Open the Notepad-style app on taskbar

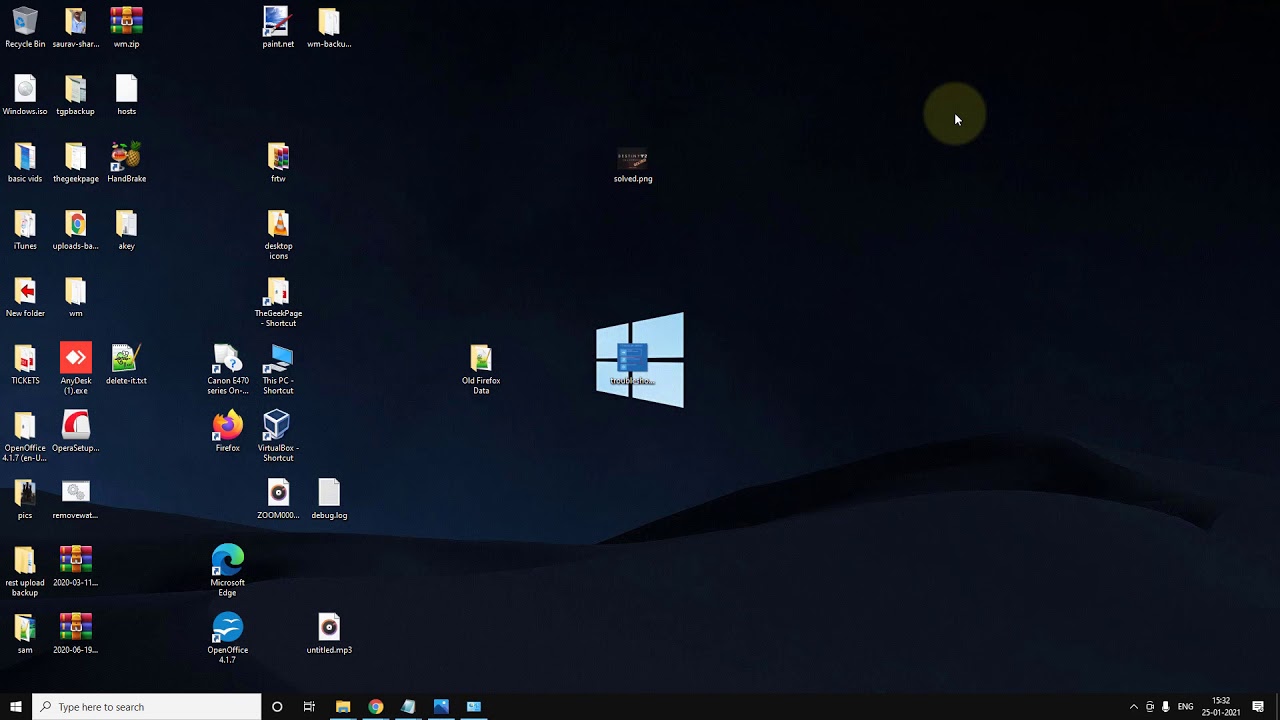pyautogui.click(x=408, y=707)
